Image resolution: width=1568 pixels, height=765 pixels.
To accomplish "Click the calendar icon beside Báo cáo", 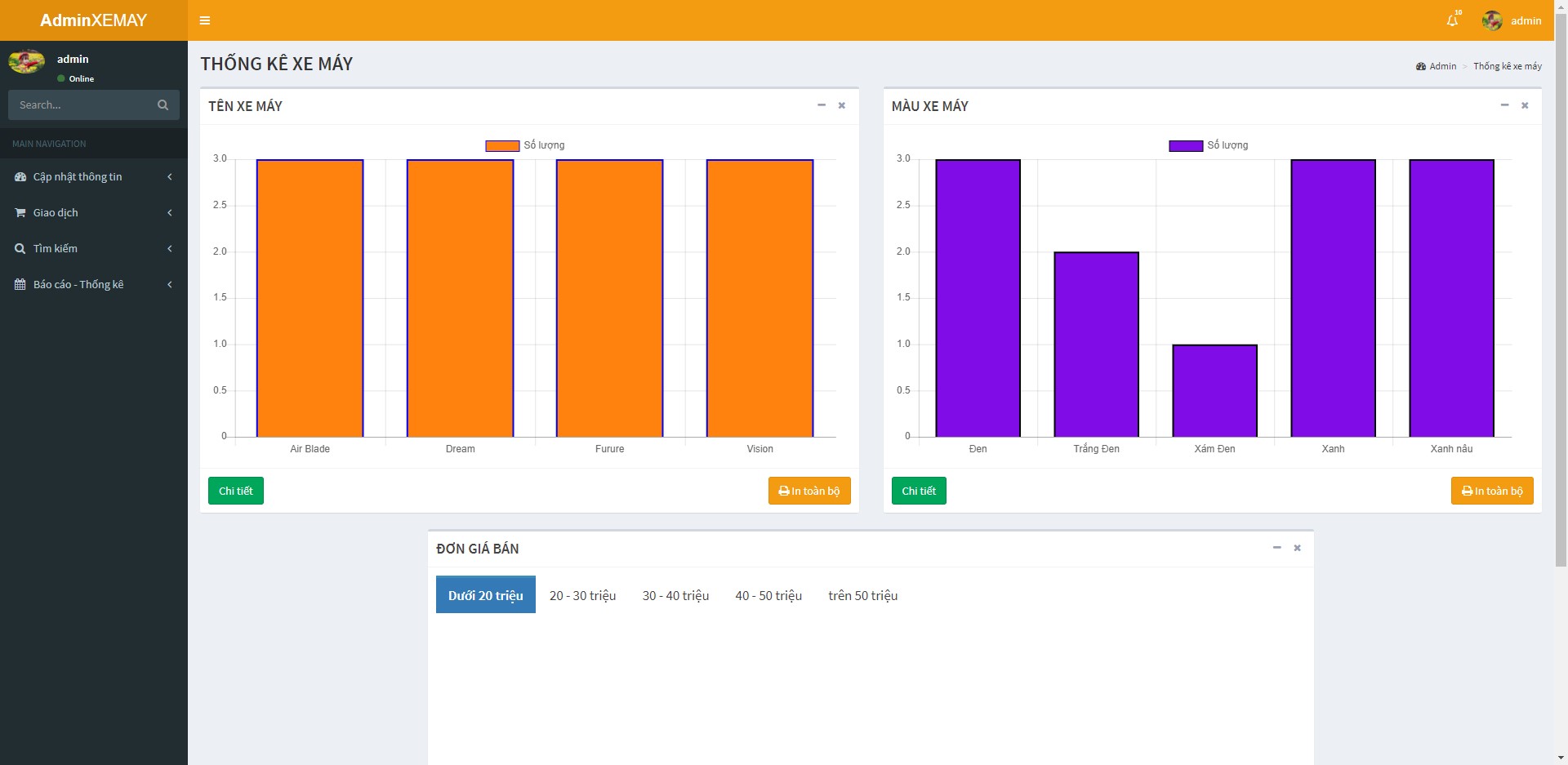I will click(x=20, y=284).
